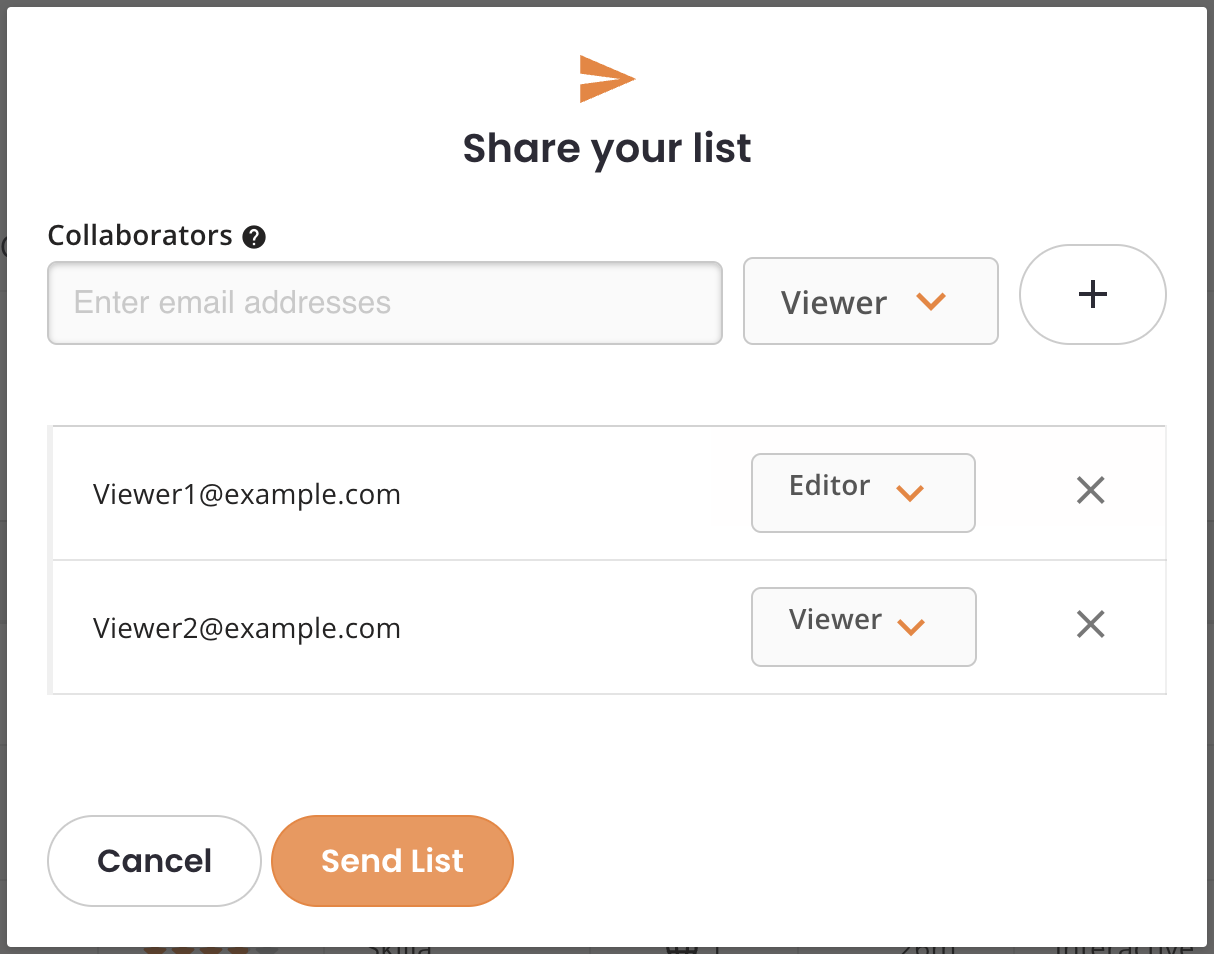Click the chevron arrow beside Editor
Screen dimensions: 1214x954
point(910,492)
